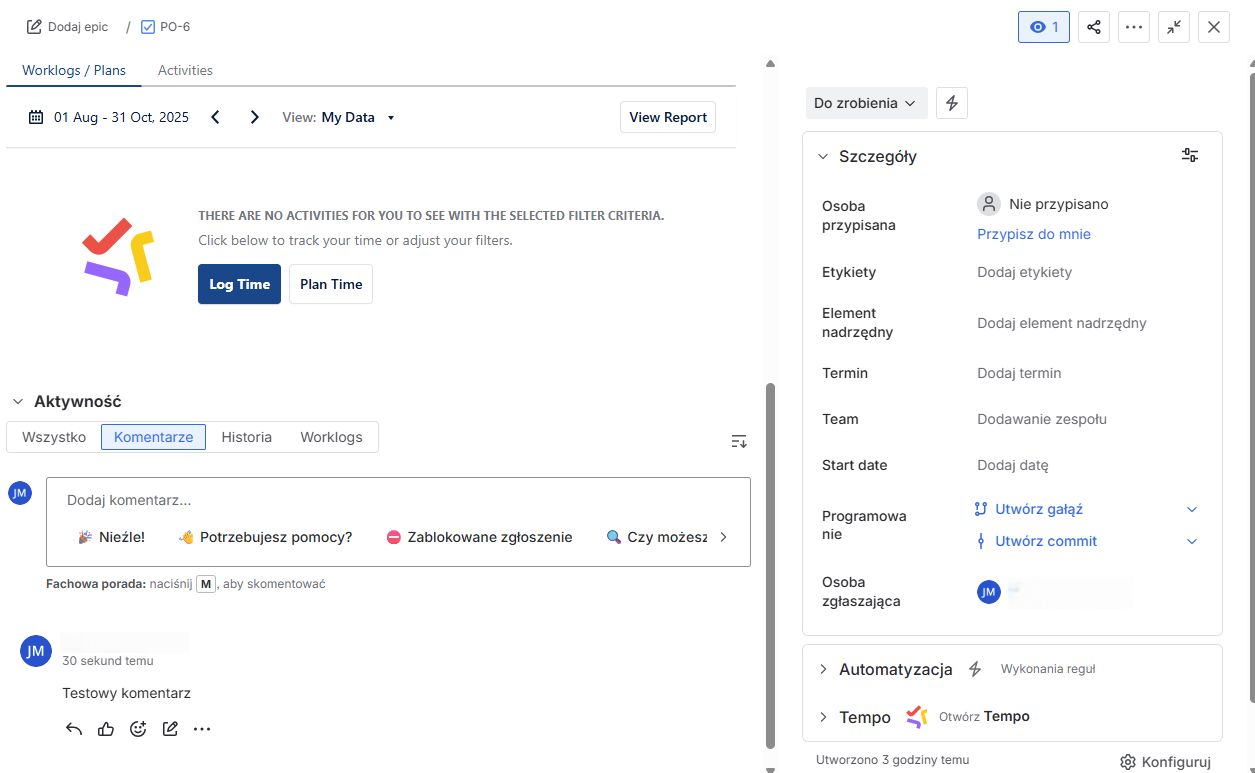The image size is (1255, 773).
Task: Open the View My Data dropdown
Action: tap(339, 117)
